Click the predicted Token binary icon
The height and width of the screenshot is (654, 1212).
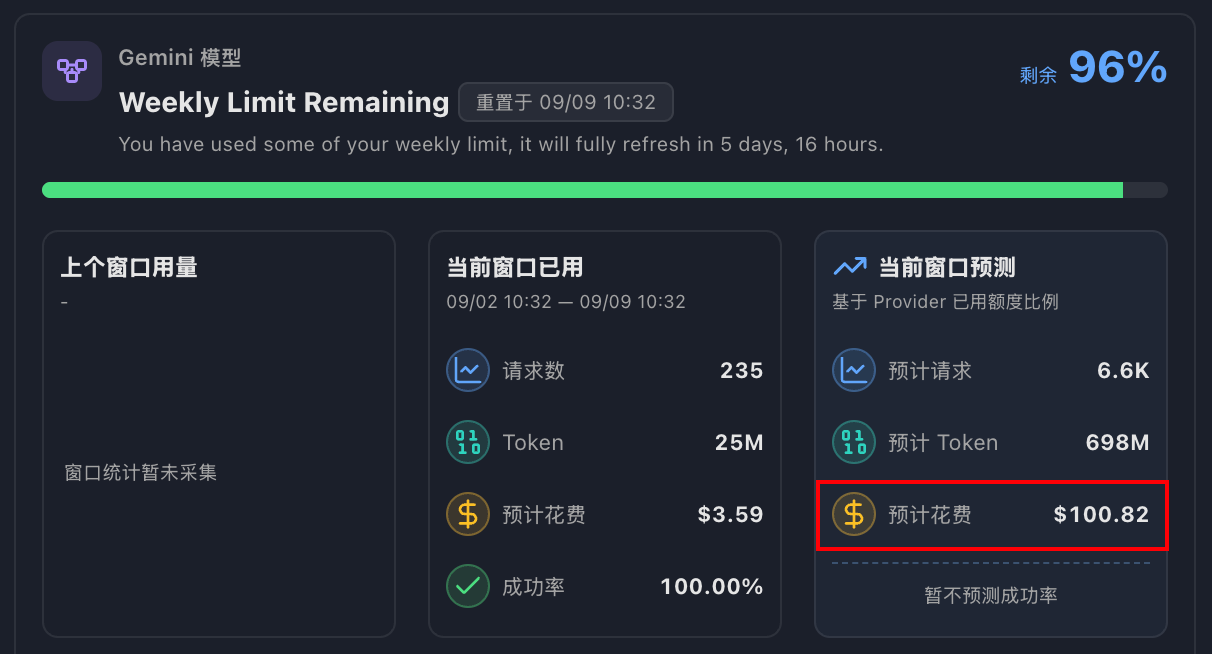[x=853, y=443]
